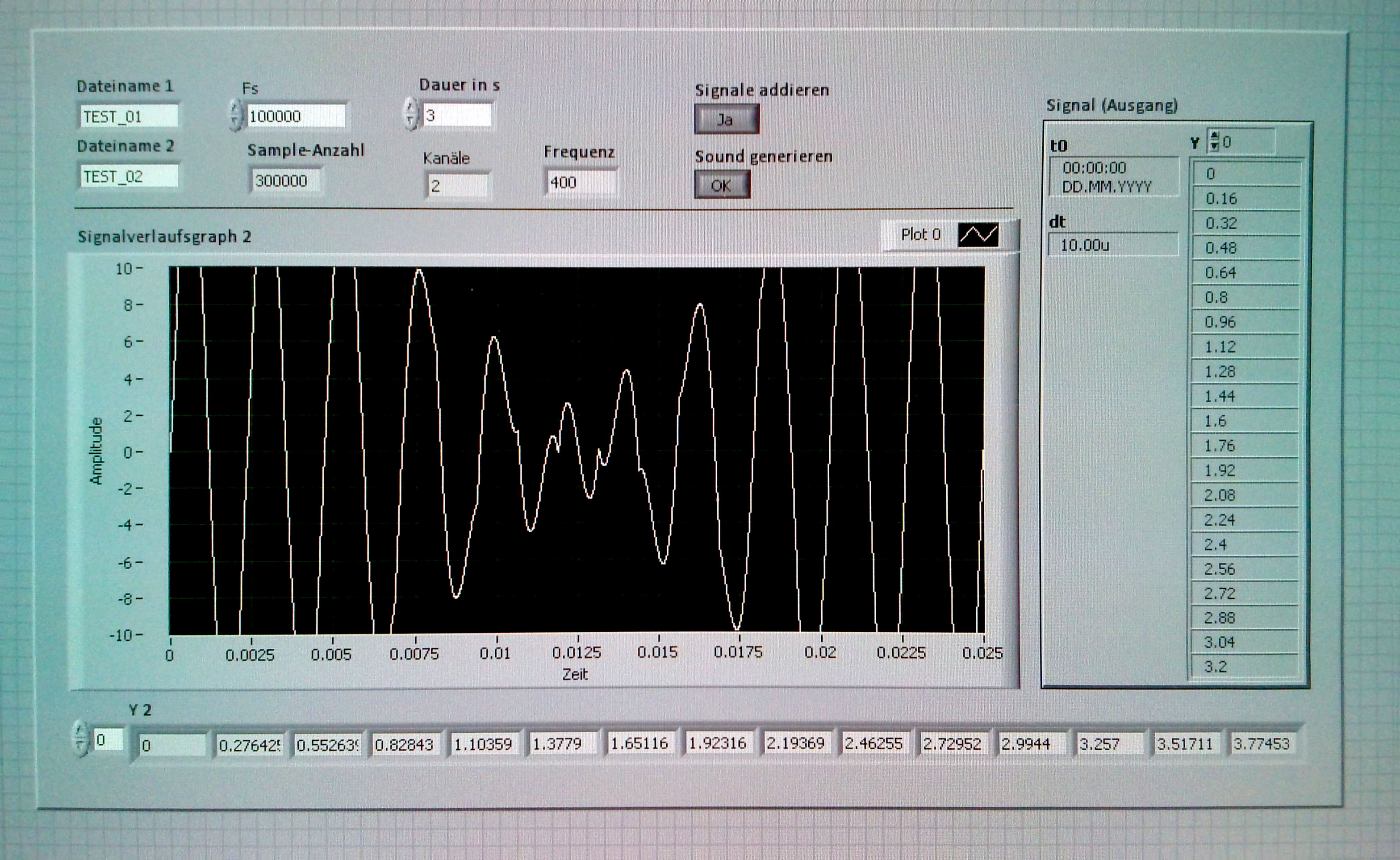Decrease Dauer in s using down arrow
This screenshot has height=860, width=1400.
pyautogui.click(x=410, y=121)
